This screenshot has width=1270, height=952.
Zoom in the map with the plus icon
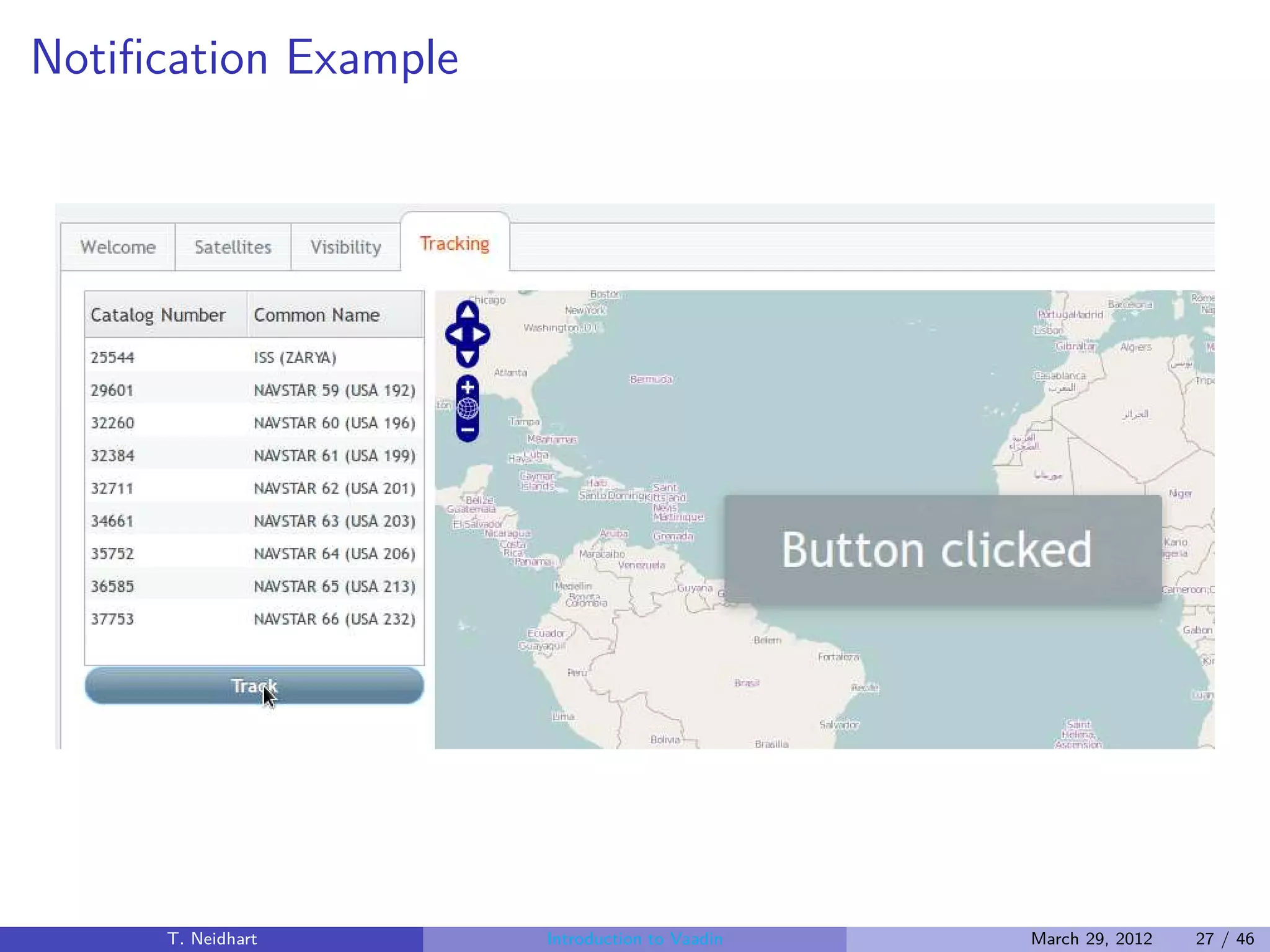[468, 387]
